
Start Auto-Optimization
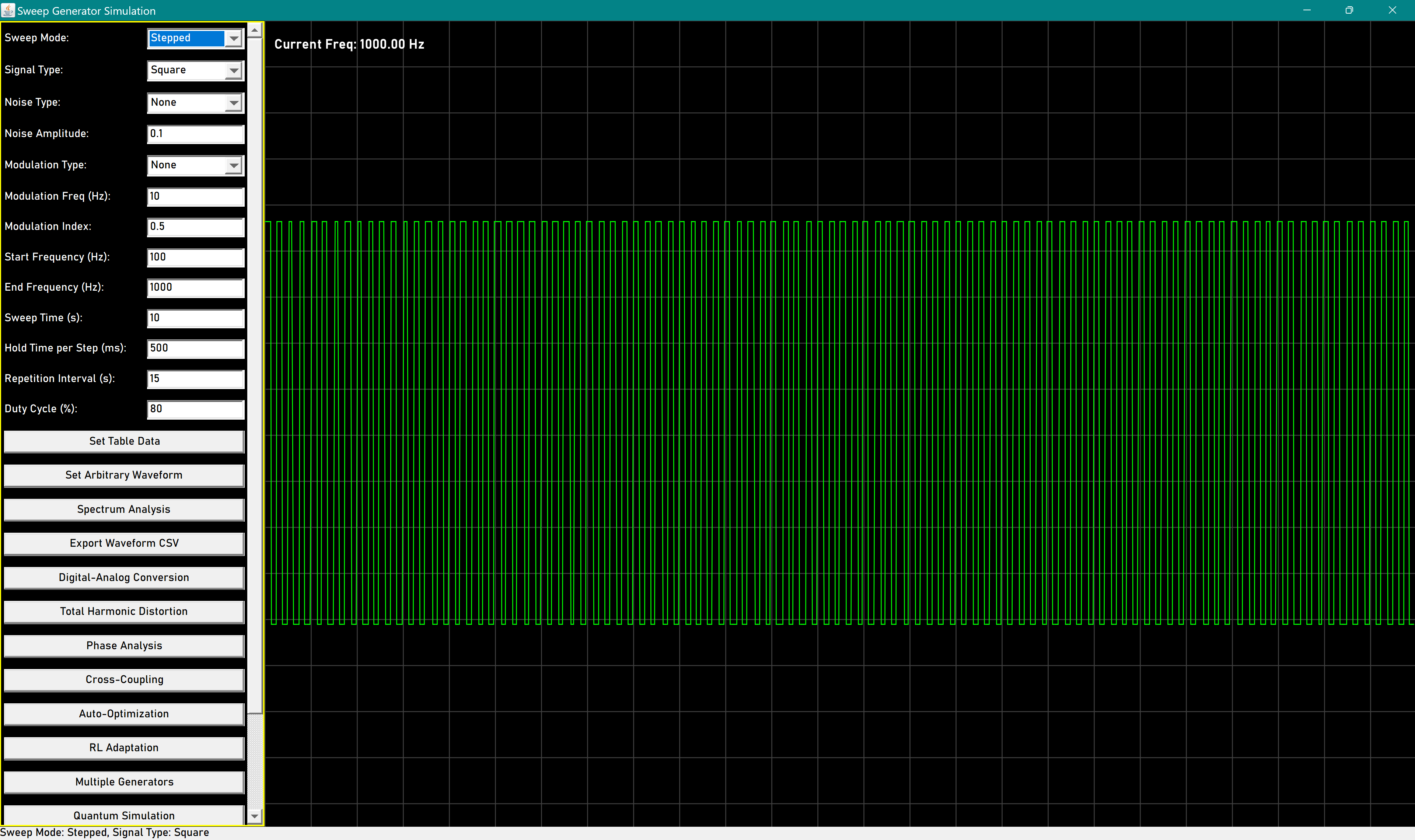(x=124, y=714)
